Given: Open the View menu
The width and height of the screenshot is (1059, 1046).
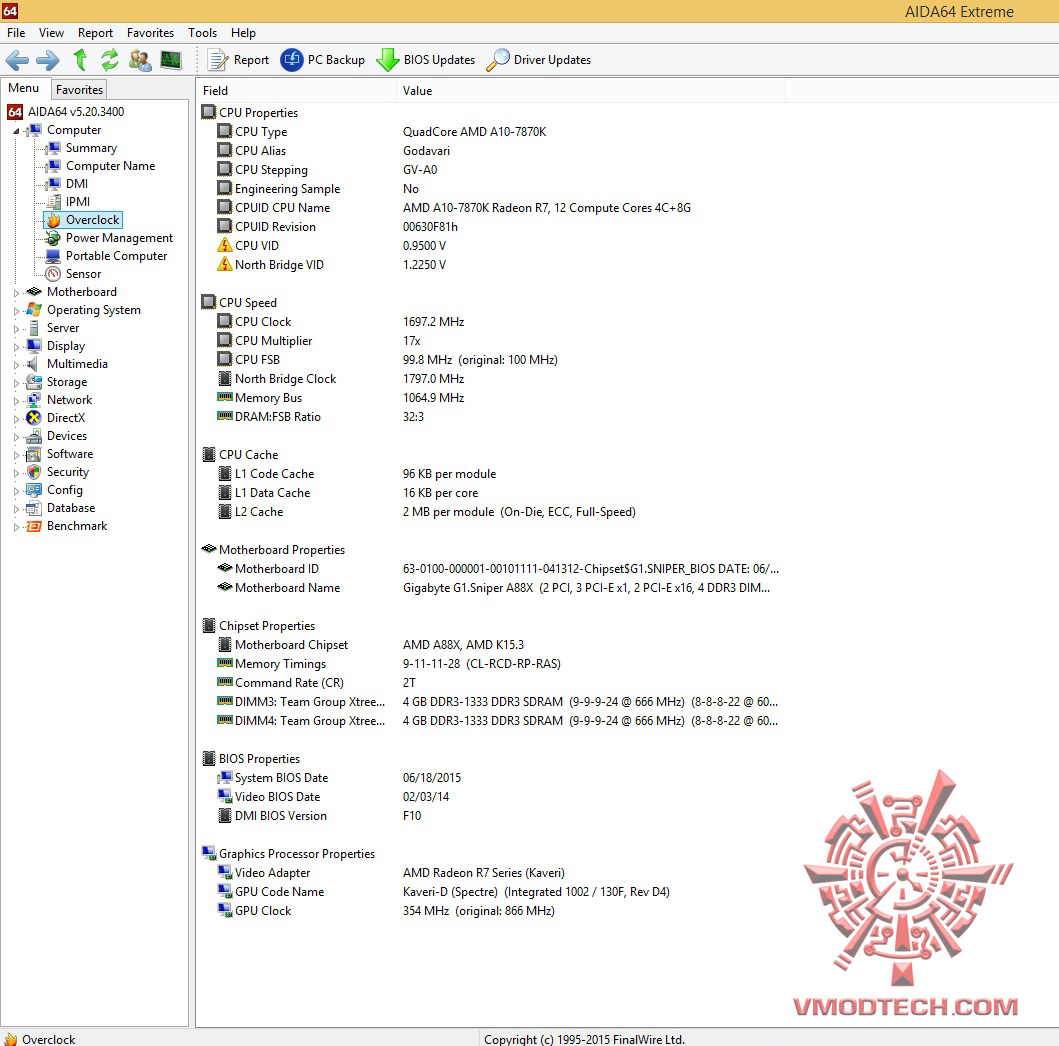Looking at the screenshot, I should pos(51,32).
